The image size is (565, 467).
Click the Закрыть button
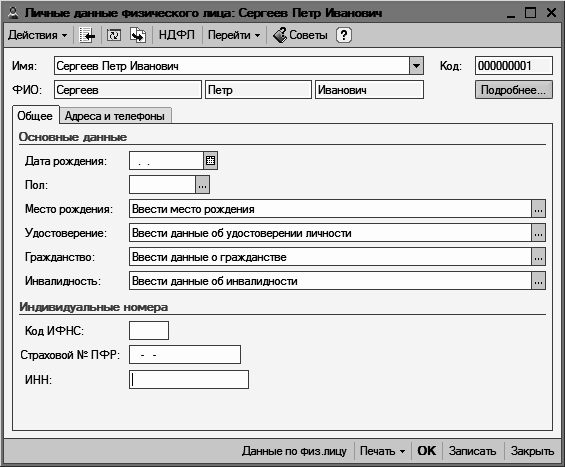[x=532, y=451]
